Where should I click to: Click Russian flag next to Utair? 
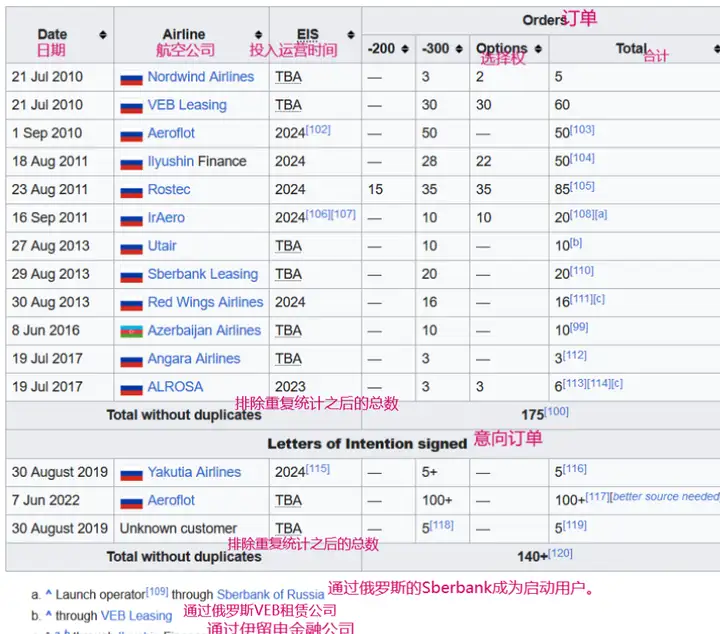(x=131, y=247)
